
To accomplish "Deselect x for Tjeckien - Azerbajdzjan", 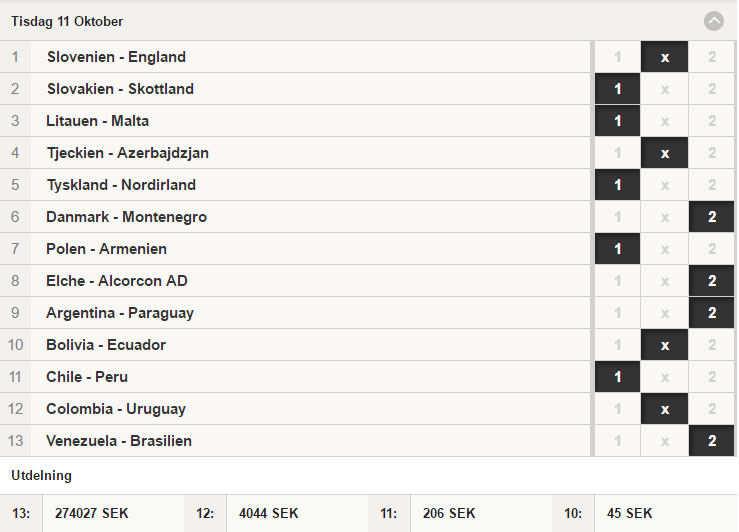I will [665, 153].
